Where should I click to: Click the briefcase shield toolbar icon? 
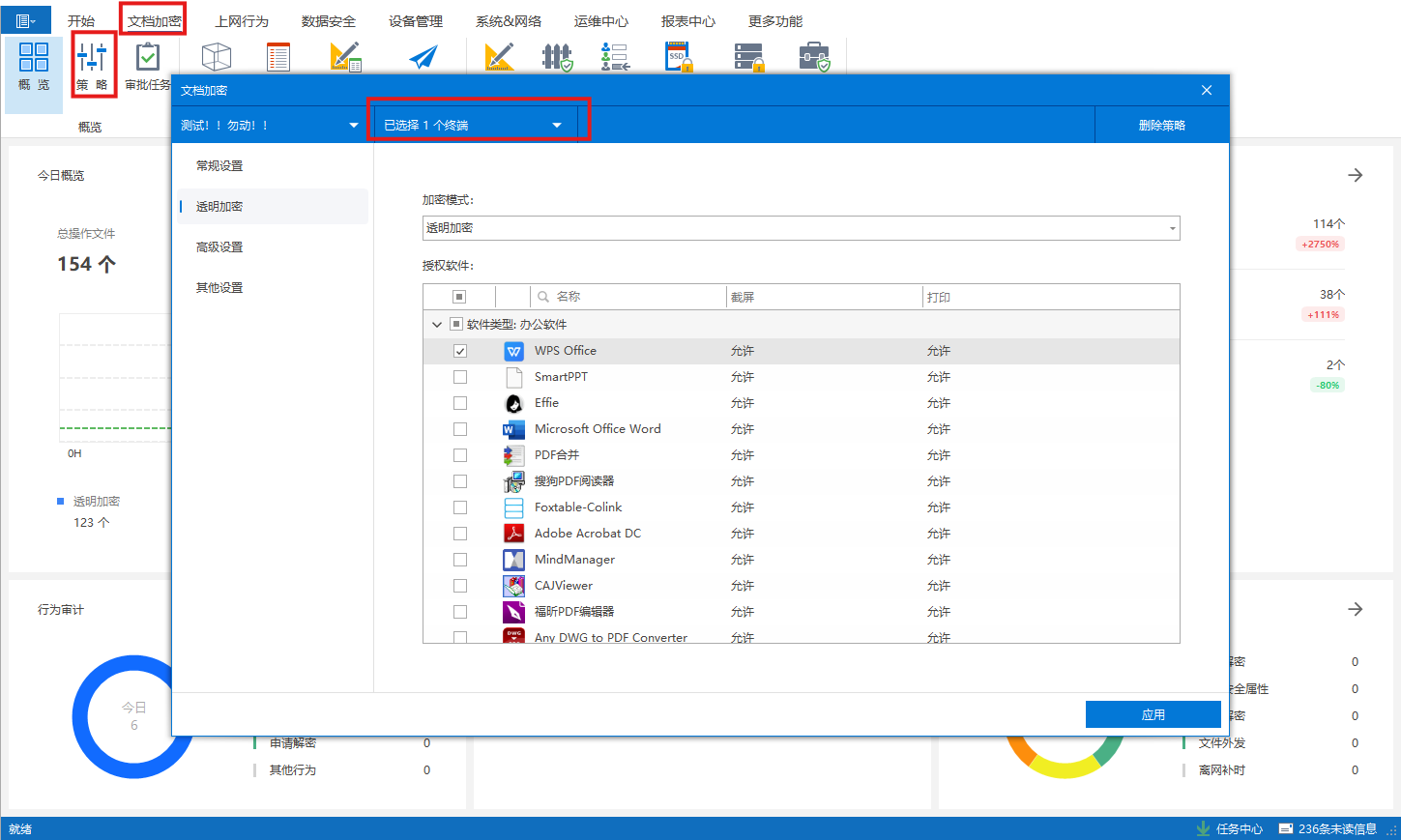coord(814,58)
